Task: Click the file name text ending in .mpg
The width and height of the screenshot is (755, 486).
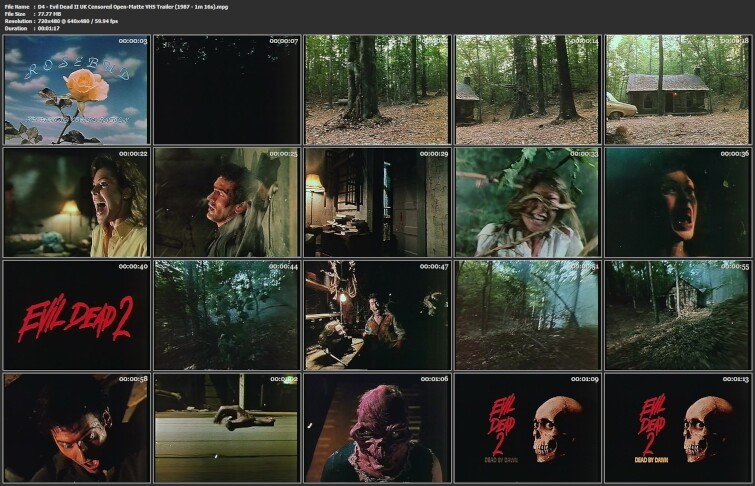Action: (x=133, y=7)
